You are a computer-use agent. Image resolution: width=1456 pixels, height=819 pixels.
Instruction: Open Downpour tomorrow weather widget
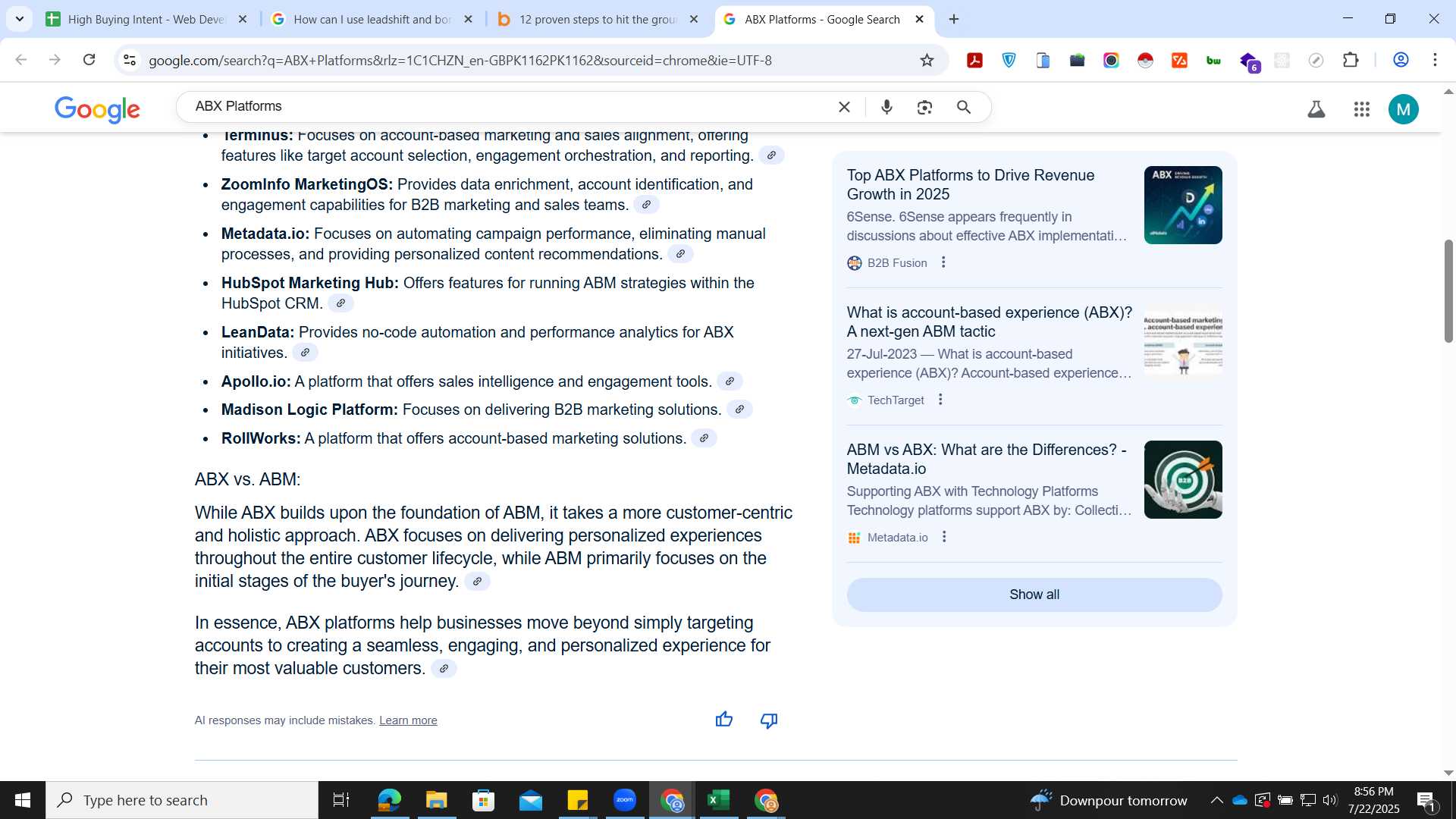[x=1109, y=800]
